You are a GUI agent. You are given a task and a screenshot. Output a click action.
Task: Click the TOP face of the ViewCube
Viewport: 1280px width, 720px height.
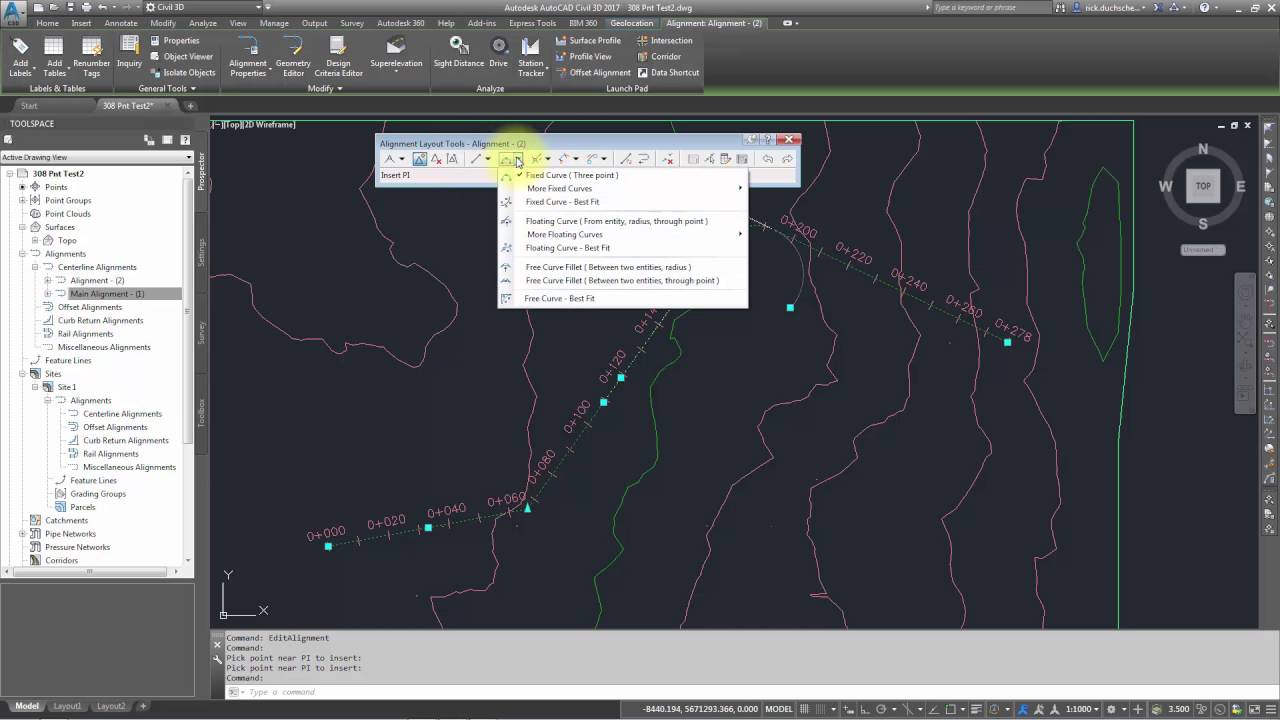[x=1203, y=186]
